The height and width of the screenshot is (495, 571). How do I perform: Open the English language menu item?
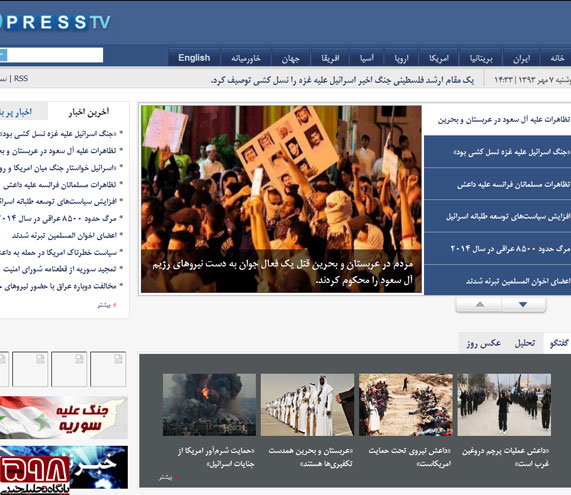[194, 58]
